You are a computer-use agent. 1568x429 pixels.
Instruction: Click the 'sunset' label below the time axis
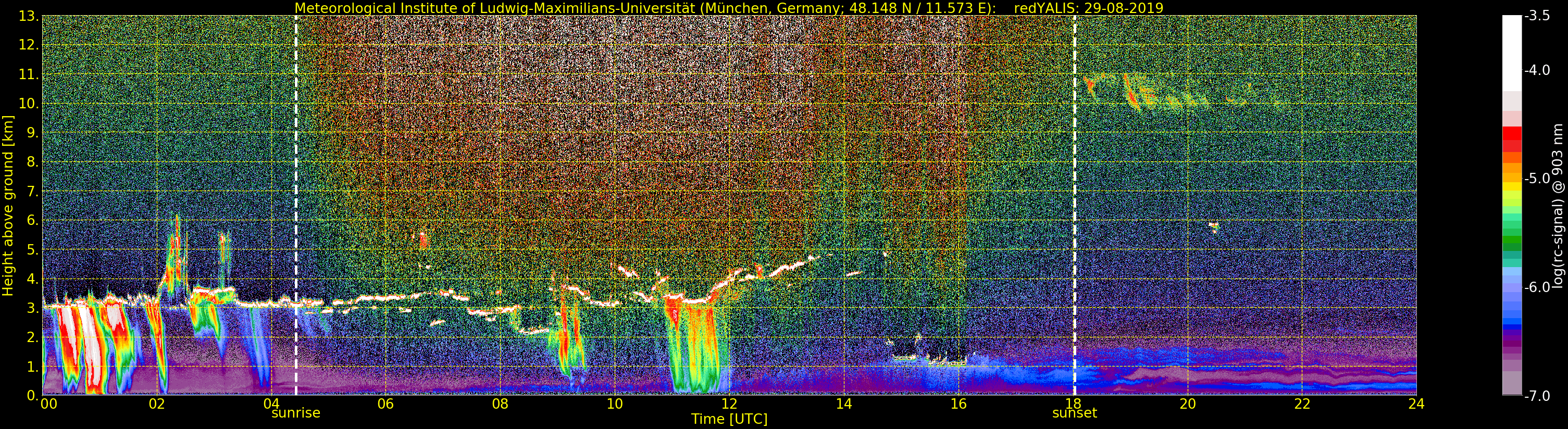pos(1074,413)
